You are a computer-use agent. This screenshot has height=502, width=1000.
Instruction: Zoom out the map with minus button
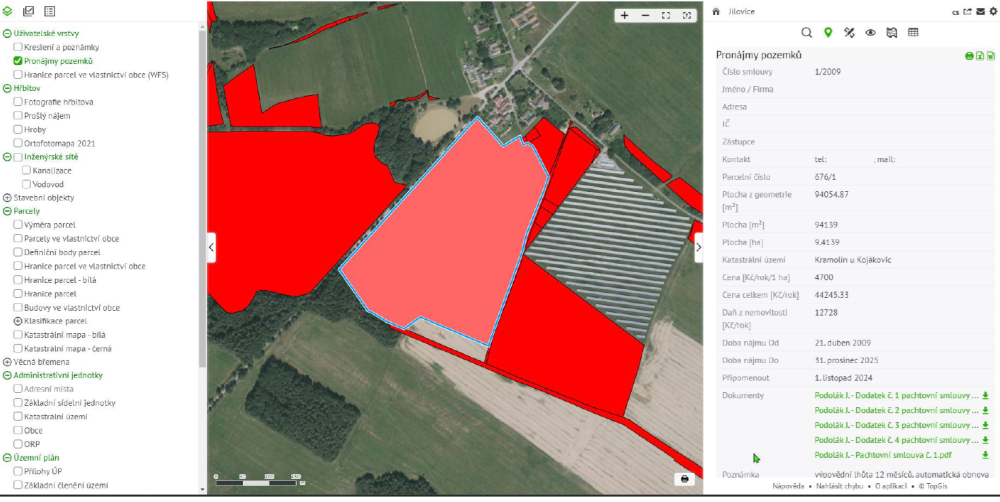[x=645, y=15]
